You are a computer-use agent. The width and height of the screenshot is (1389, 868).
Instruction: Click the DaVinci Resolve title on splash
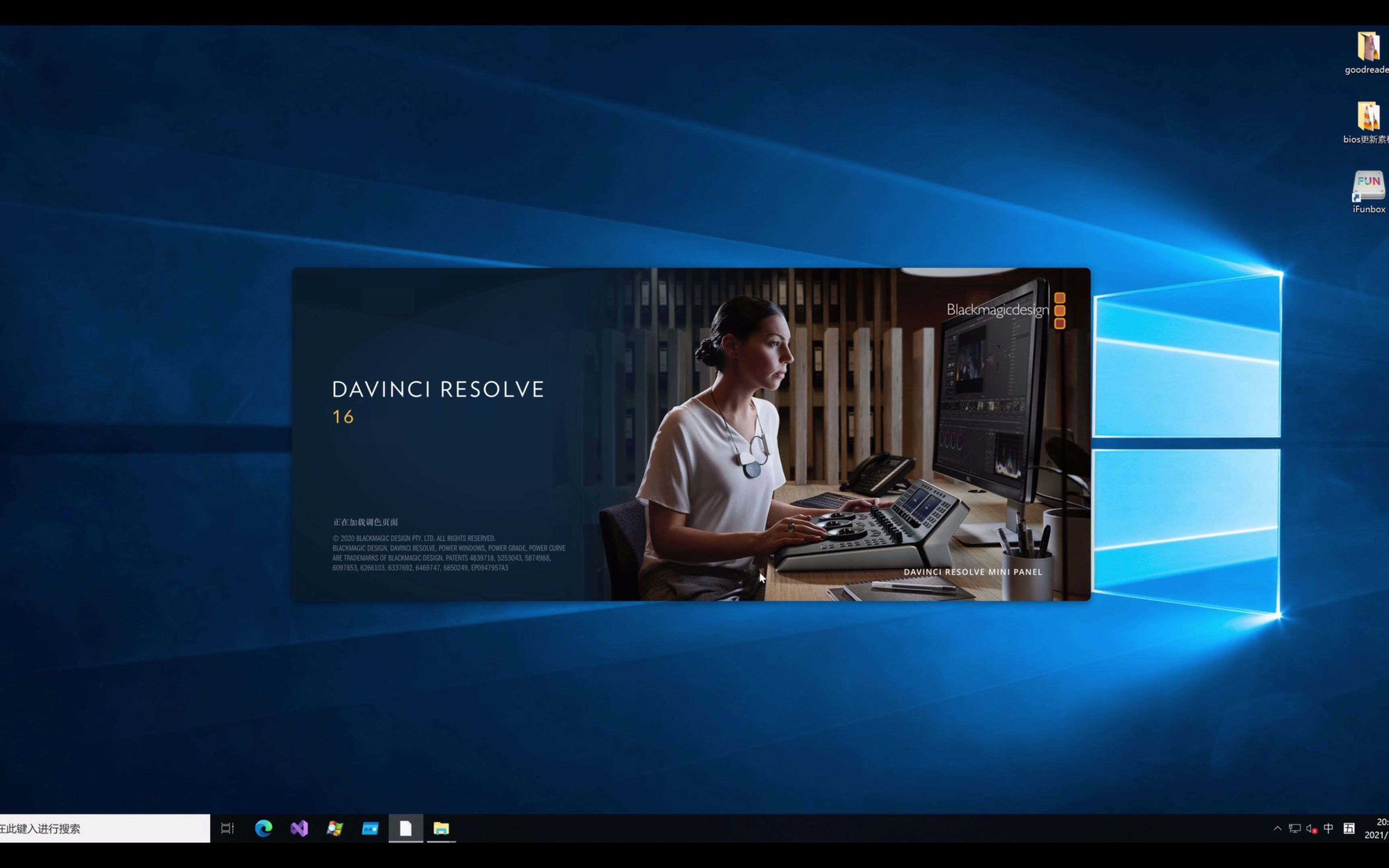tap(438, 389)
